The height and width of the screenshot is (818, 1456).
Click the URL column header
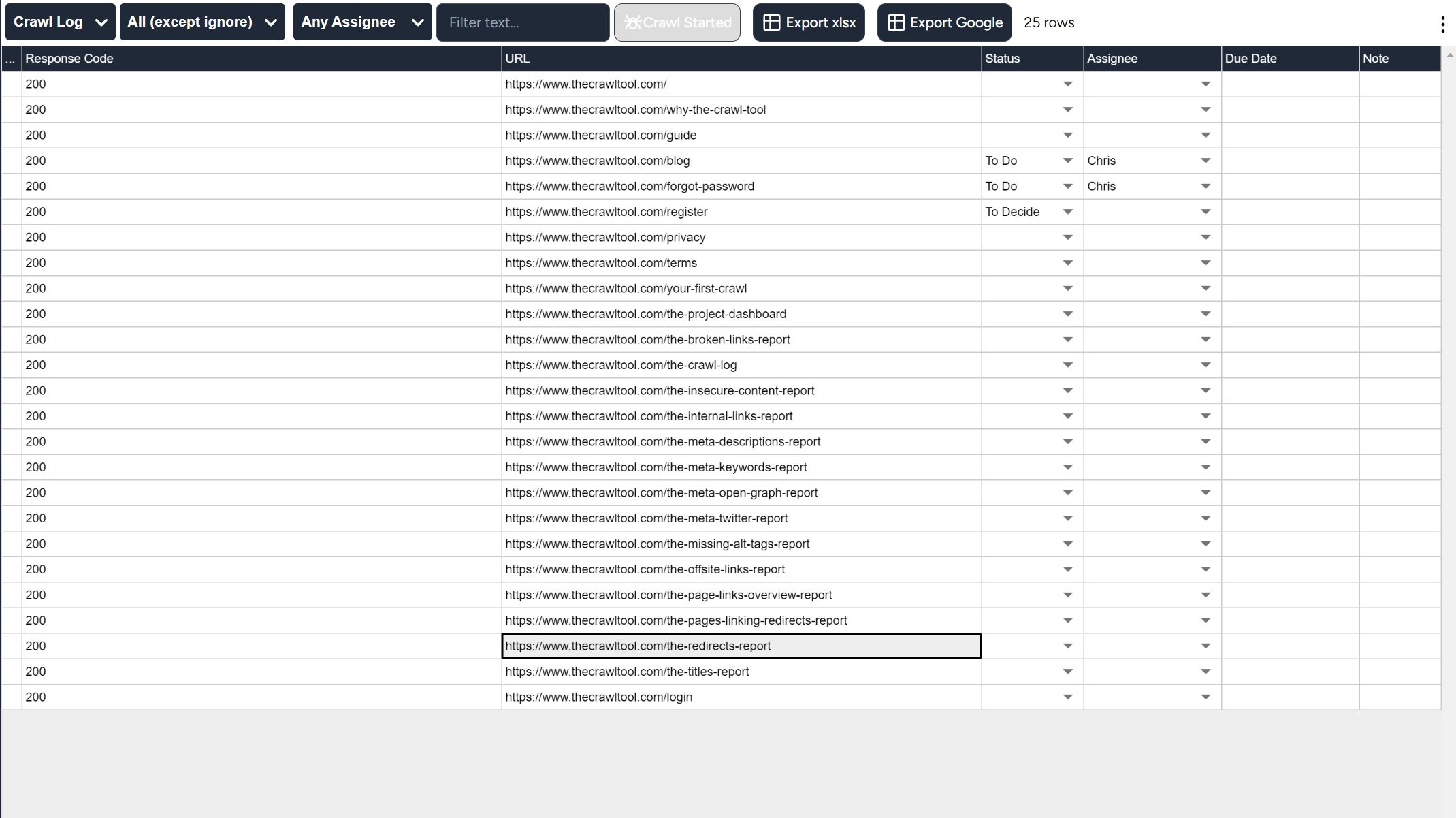[x=741, y=59]
